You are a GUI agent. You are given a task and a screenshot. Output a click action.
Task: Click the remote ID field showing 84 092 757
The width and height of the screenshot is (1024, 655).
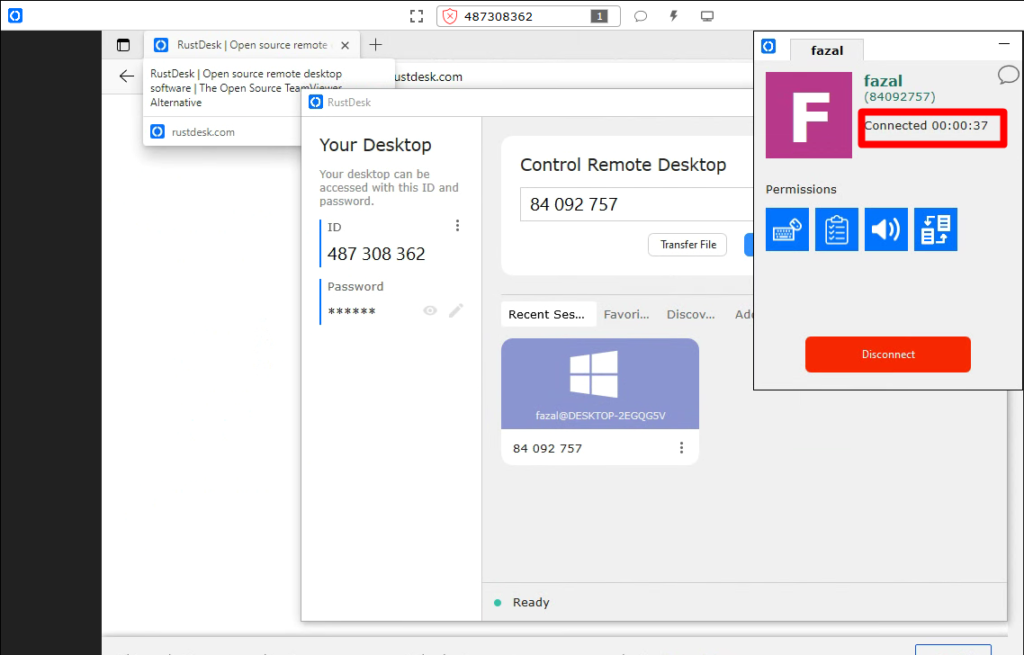click(x=637, y=204)
